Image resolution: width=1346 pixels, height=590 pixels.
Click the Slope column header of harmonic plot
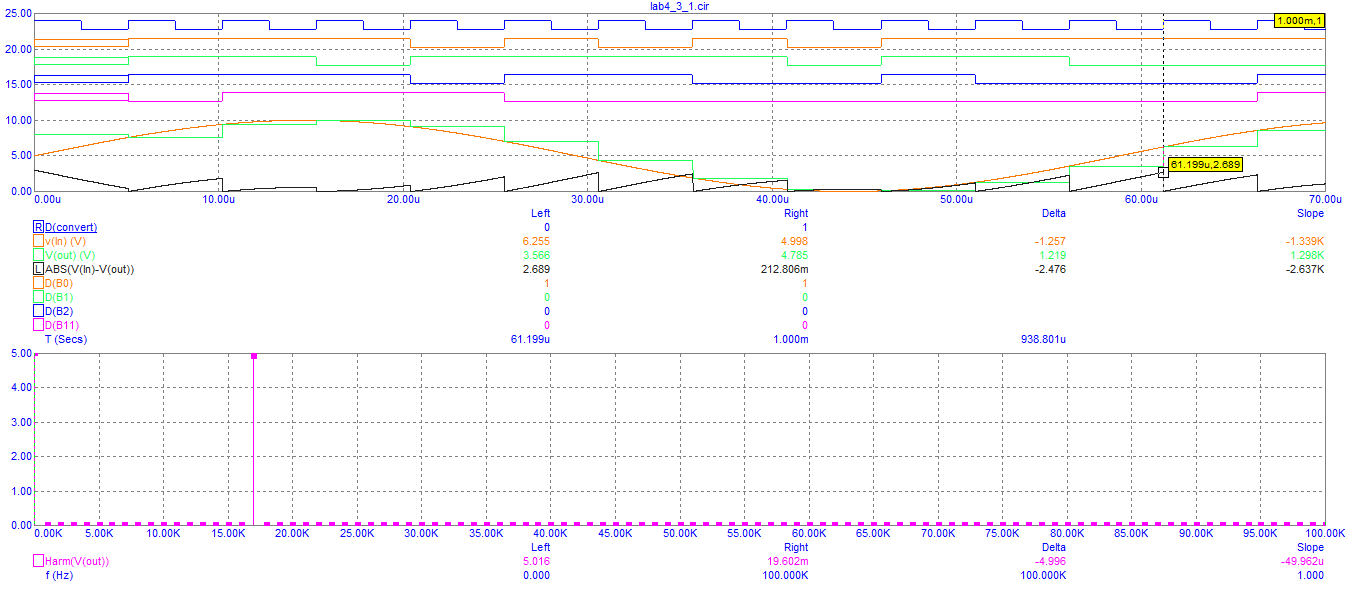tap(1310, 547)
